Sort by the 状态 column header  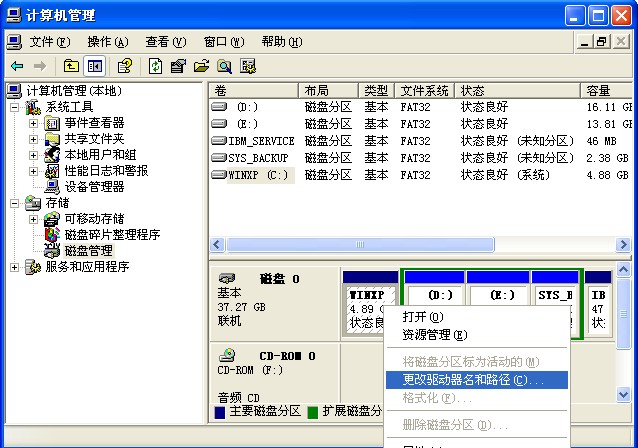point(518,90)
